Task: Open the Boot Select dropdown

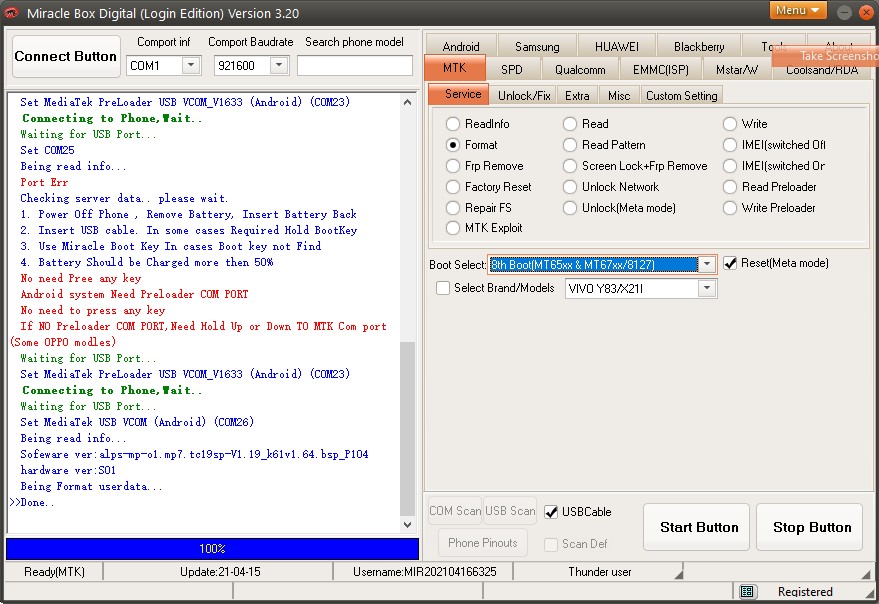Action: coord(707,264)
